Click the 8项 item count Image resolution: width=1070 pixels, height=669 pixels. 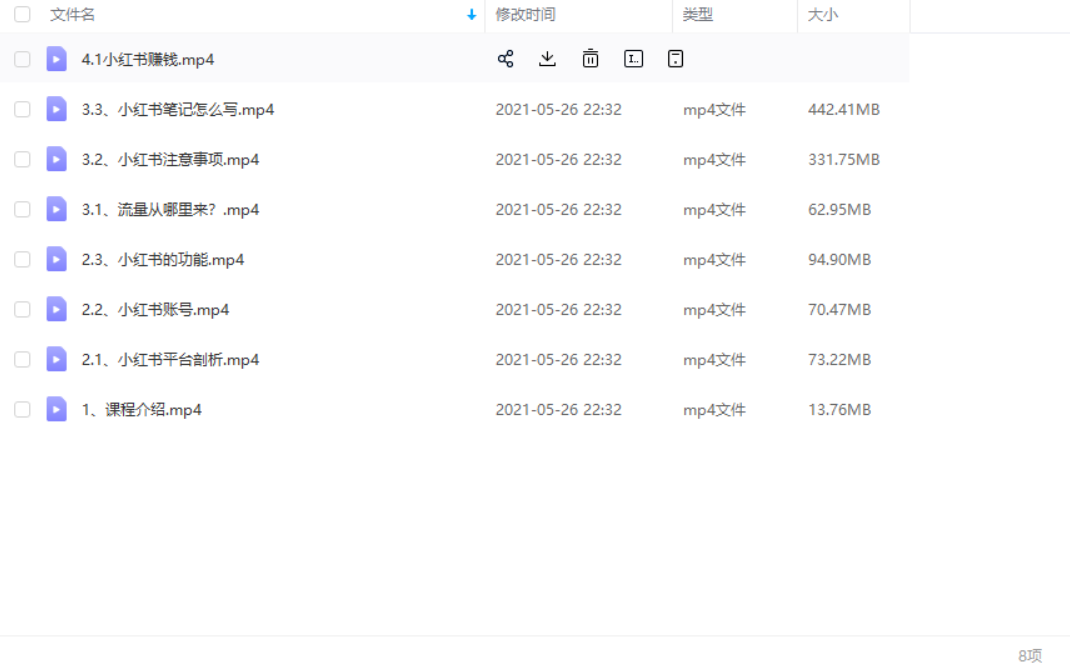point(1030,655)
